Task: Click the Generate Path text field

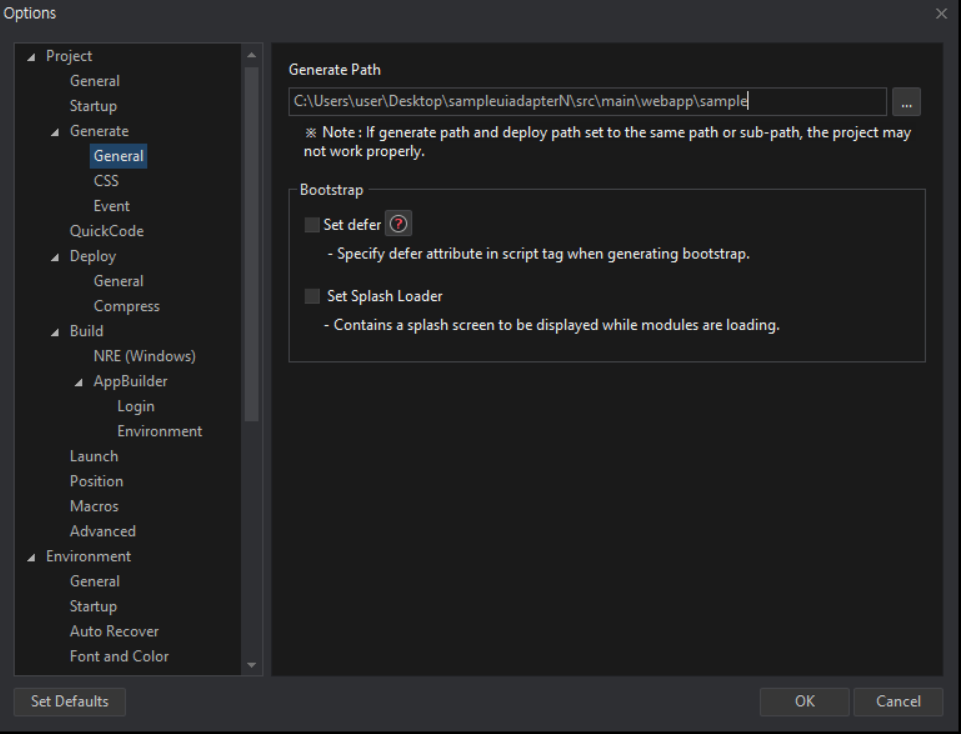Action: point(587,101)
